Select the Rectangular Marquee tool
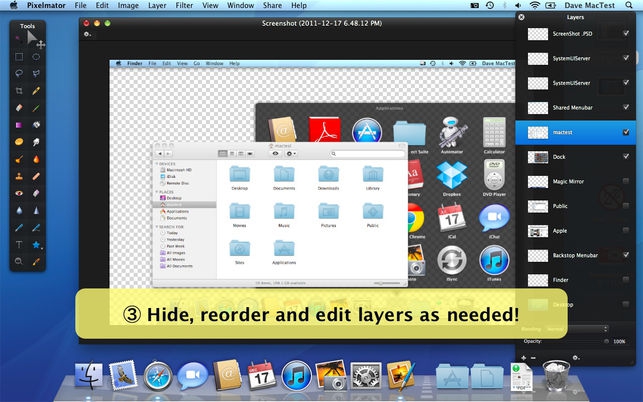Image resolution: width=643 pixels, height=402 pixels. click(19, 57)
